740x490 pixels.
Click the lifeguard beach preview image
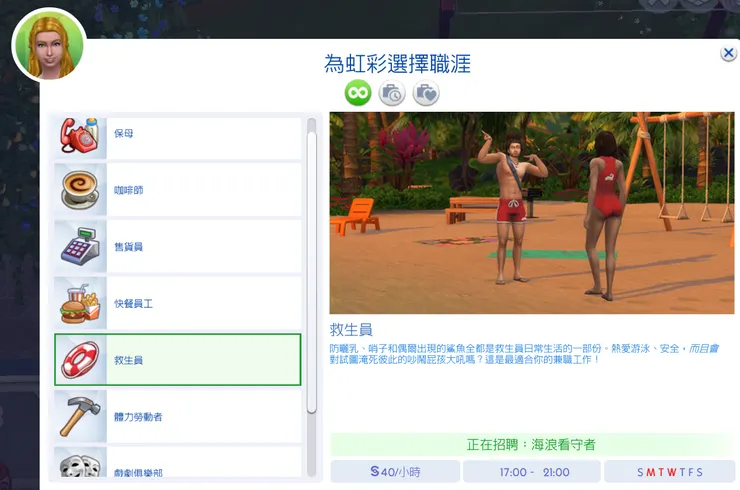pos(532,213)
